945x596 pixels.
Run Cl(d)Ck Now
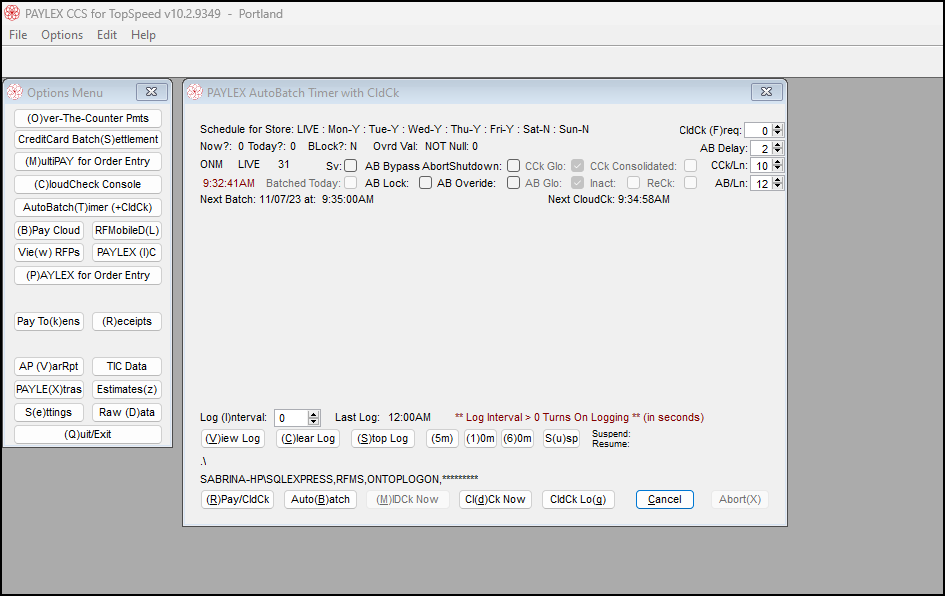tap(495, 500)
